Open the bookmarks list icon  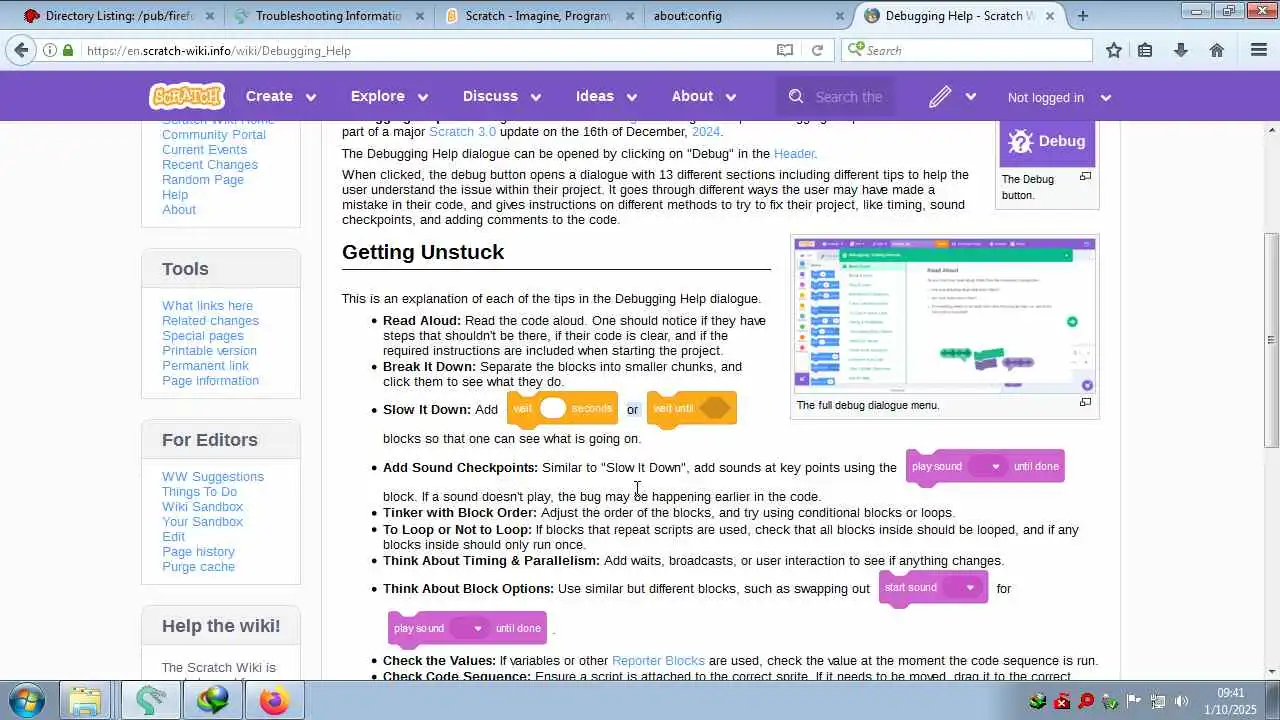1145,50
